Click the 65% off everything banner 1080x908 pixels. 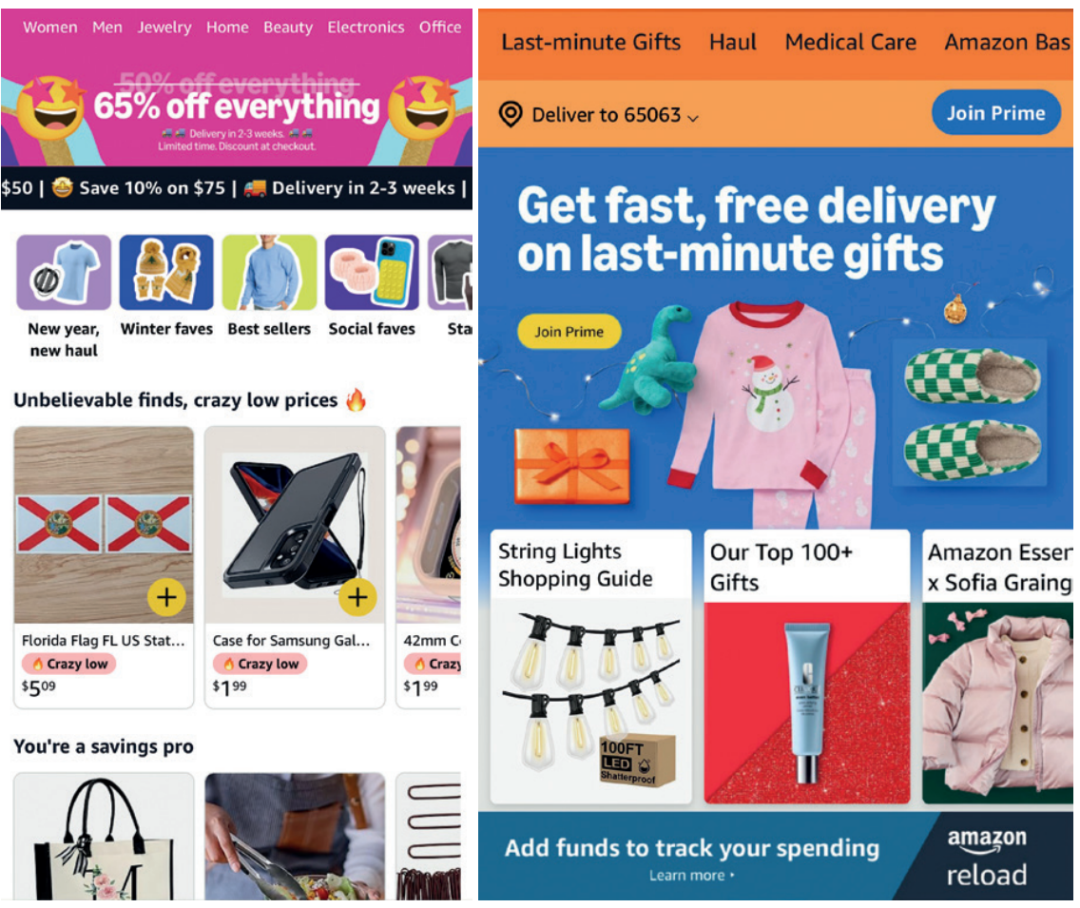coord(236,107)
